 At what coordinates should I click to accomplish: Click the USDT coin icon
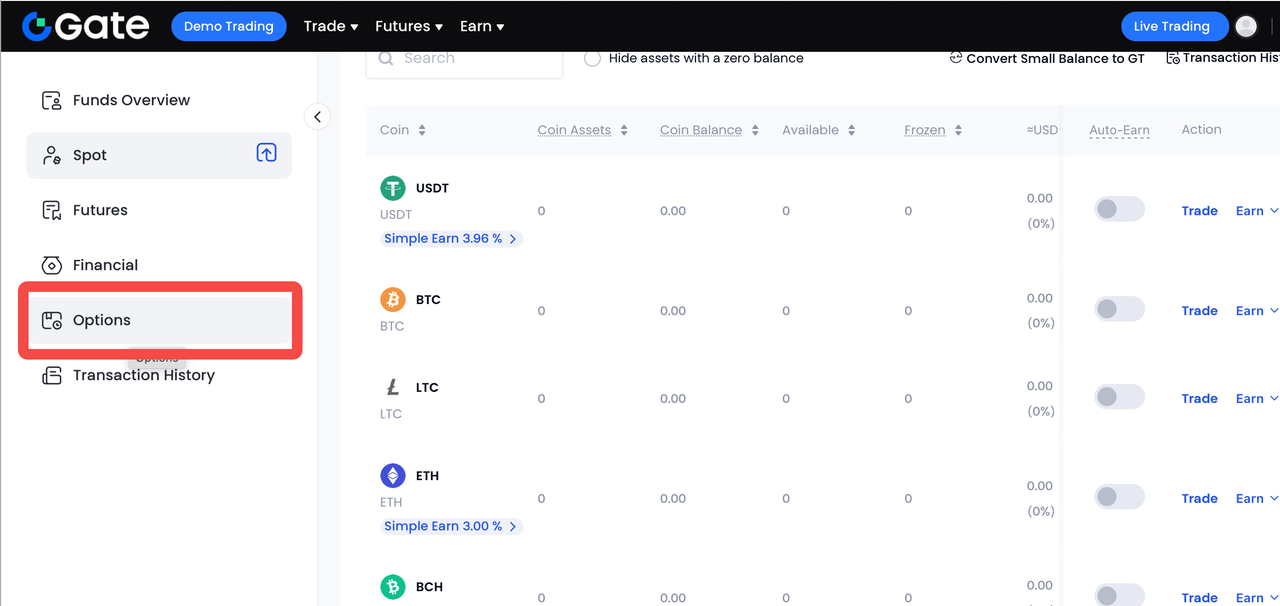coord(393,188)
